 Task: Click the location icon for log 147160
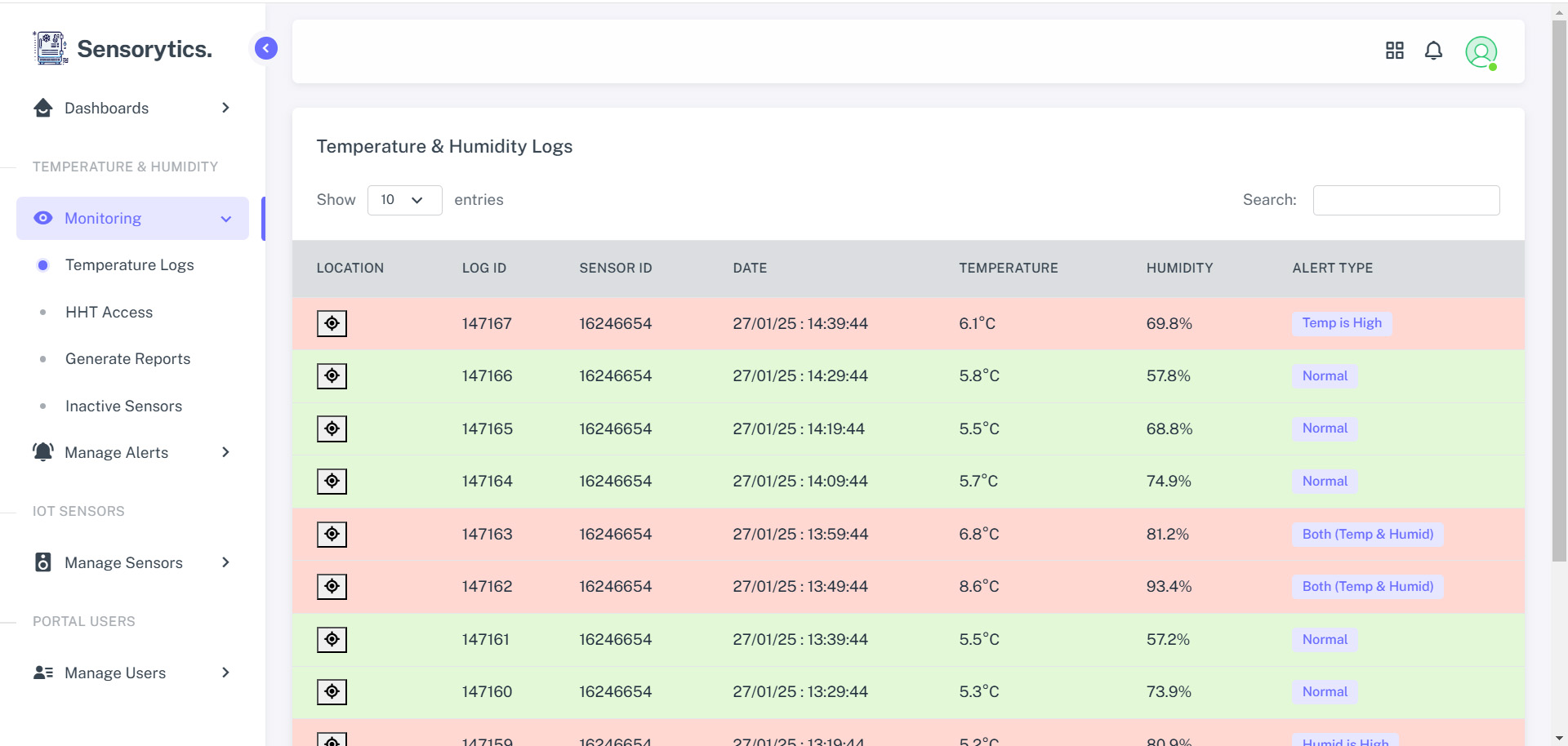coord(332,692)
